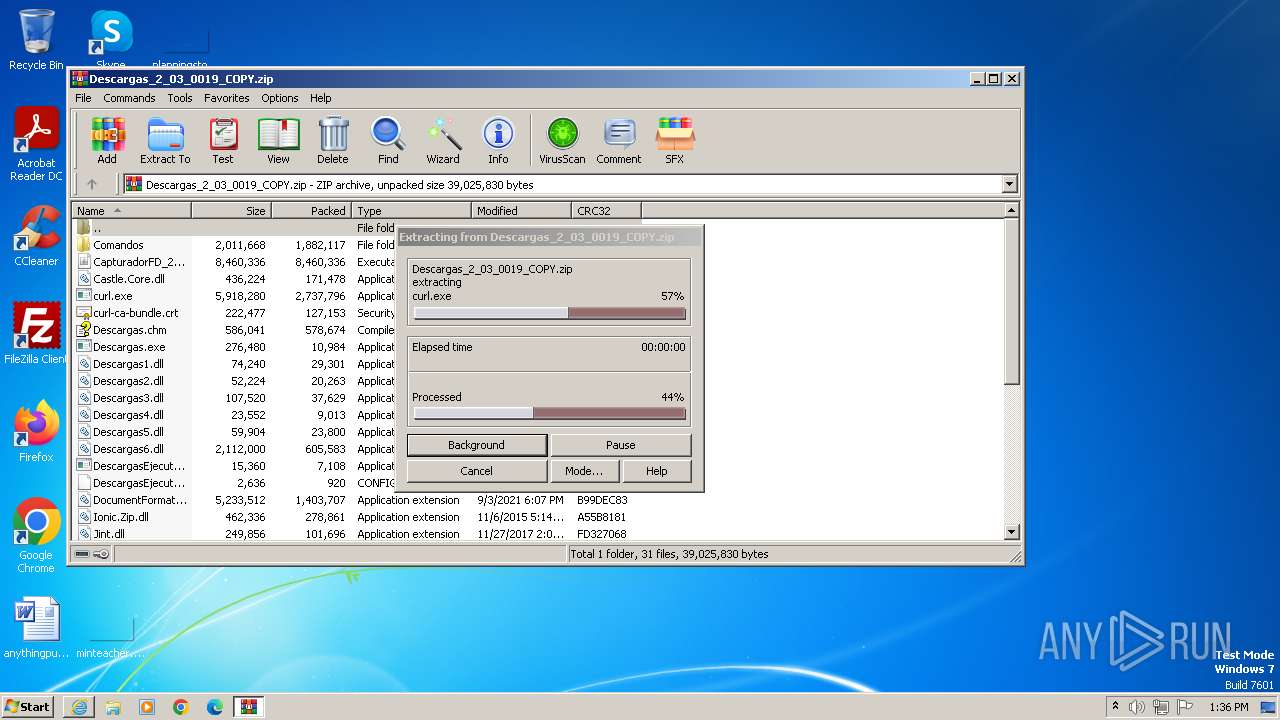Open the View toolbar icon
Image resolution: width=1280 pixels, height=720 pixels.
tap(278, 141)
